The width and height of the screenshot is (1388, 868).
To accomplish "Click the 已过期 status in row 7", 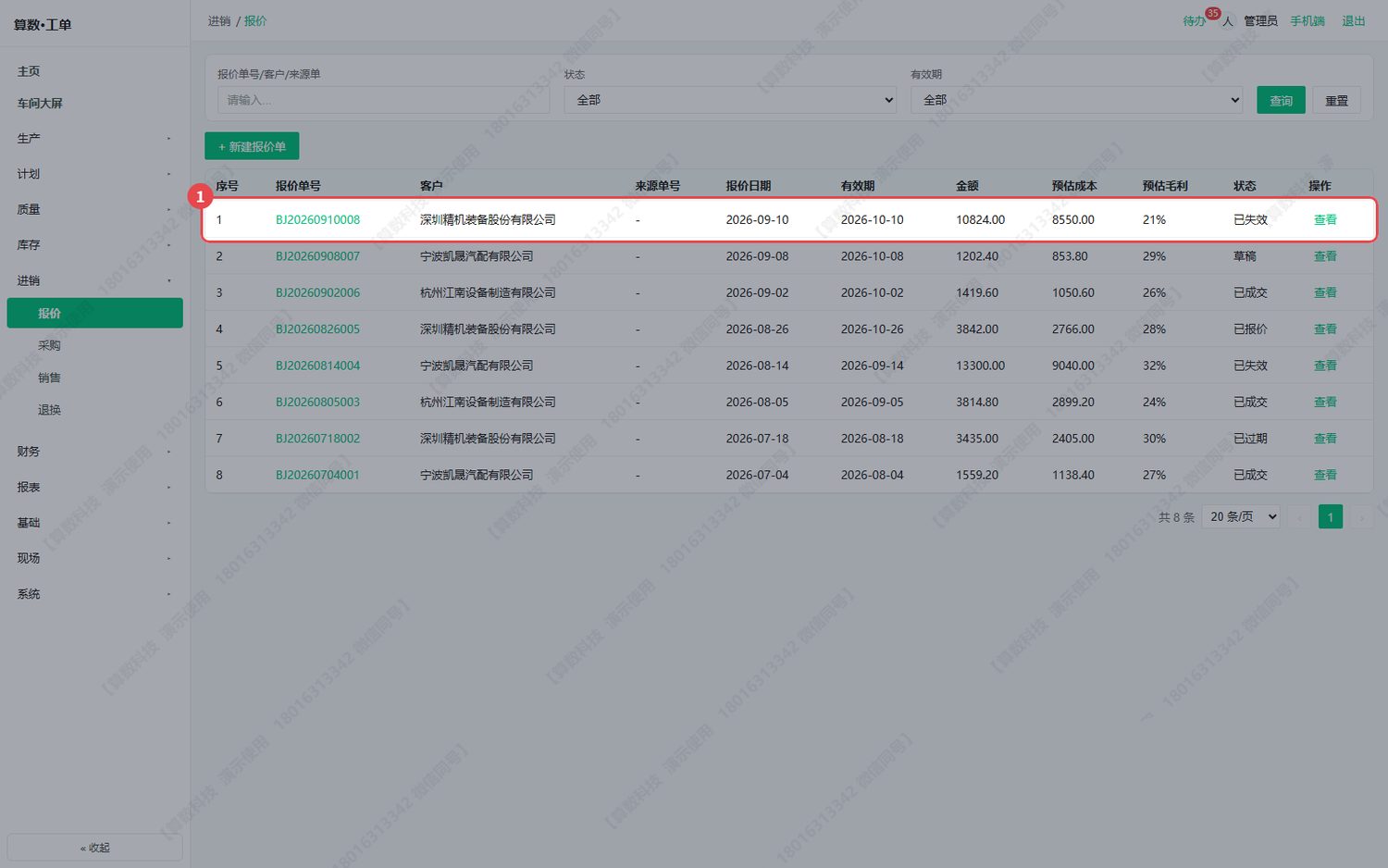I will pos(1250,439).
